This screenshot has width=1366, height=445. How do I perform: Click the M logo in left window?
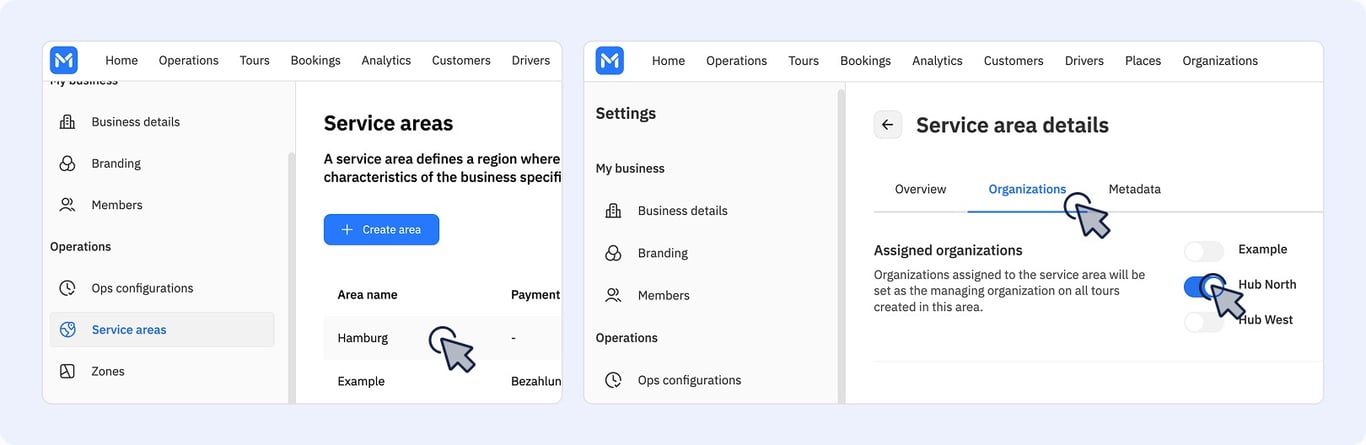[64, 60]
